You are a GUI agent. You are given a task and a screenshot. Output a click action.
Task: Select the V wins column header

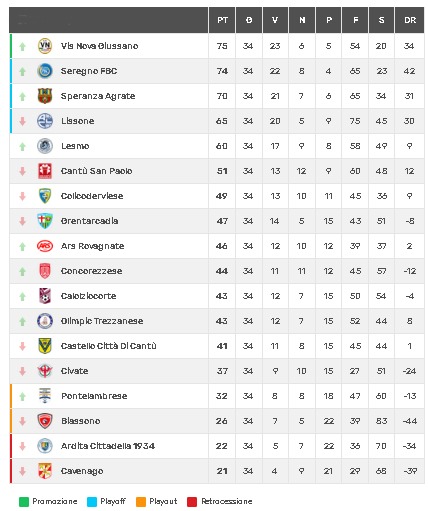click(275, 20)
